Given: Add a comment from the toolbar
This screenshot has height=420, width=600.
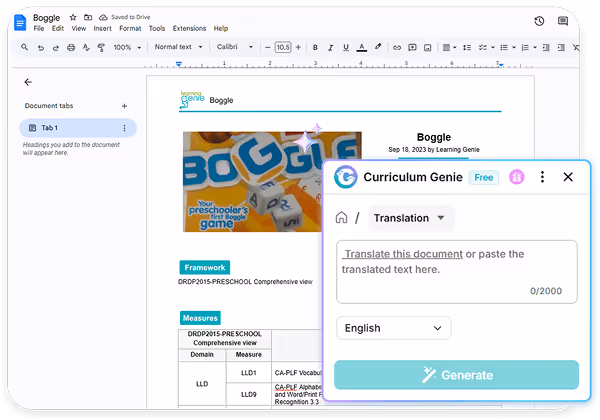Looking at the screenshot, I should tap(412, 47).
